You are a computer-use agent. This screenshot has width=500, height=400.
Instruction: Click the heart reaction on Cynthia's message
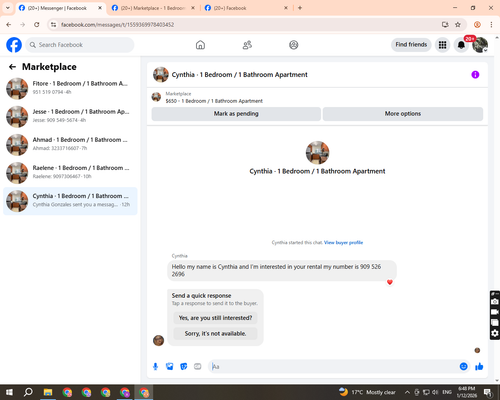(390, 282)
